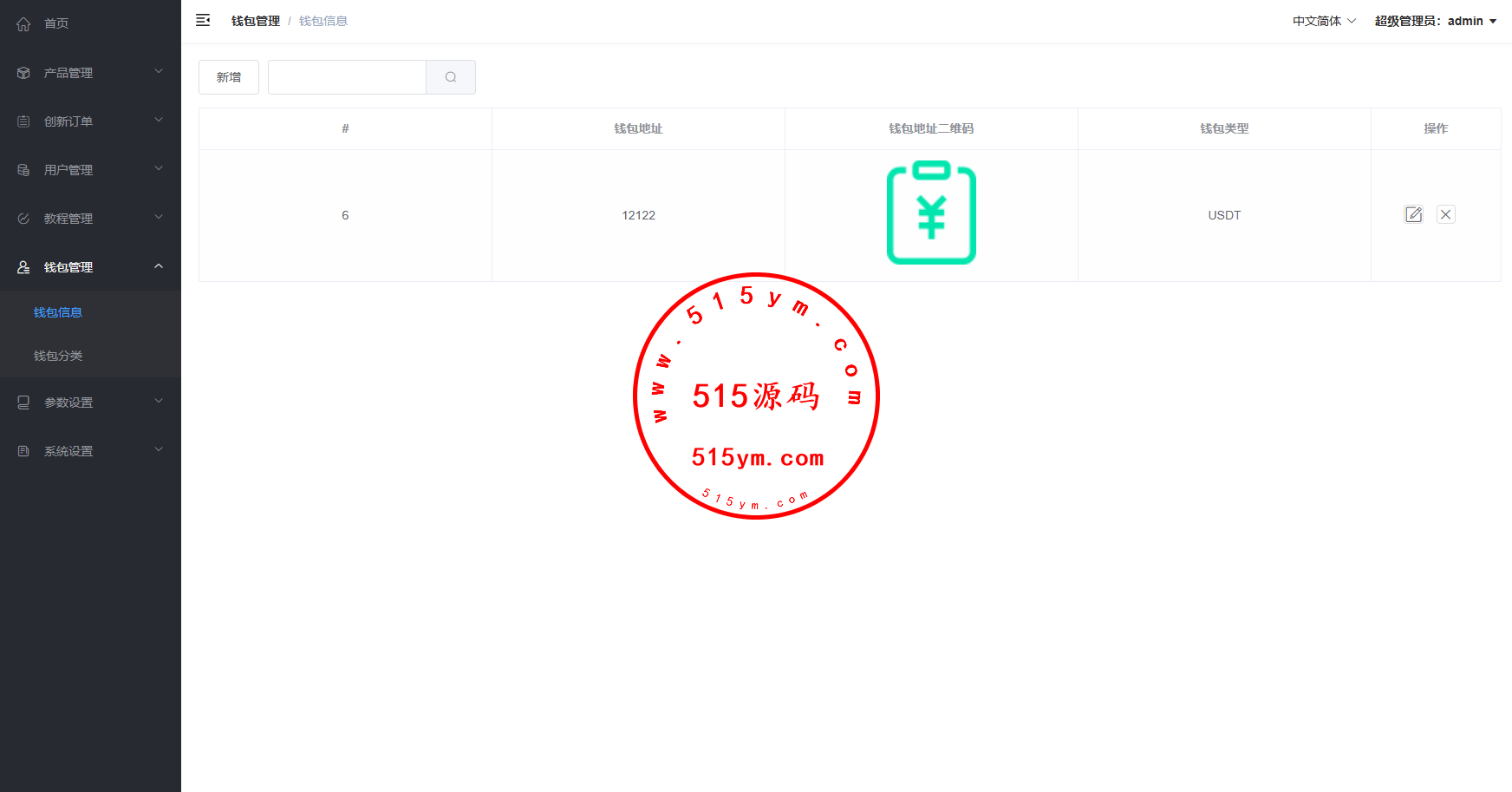The height and width of the screenshot is (792, 1512).
Task: Click the 用户管理 sidebar icon
Action: pos(23,170)
